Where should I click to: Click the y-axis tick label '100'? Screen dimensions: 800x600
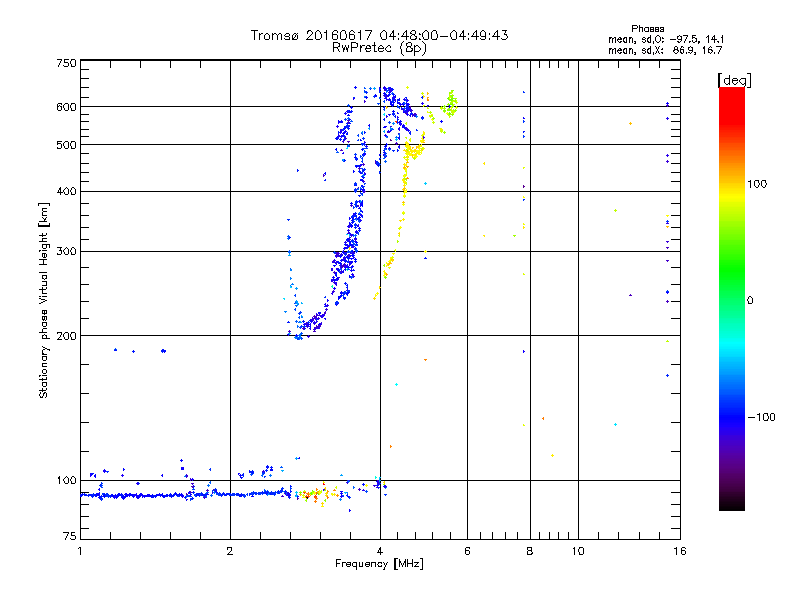pos(66,481)
